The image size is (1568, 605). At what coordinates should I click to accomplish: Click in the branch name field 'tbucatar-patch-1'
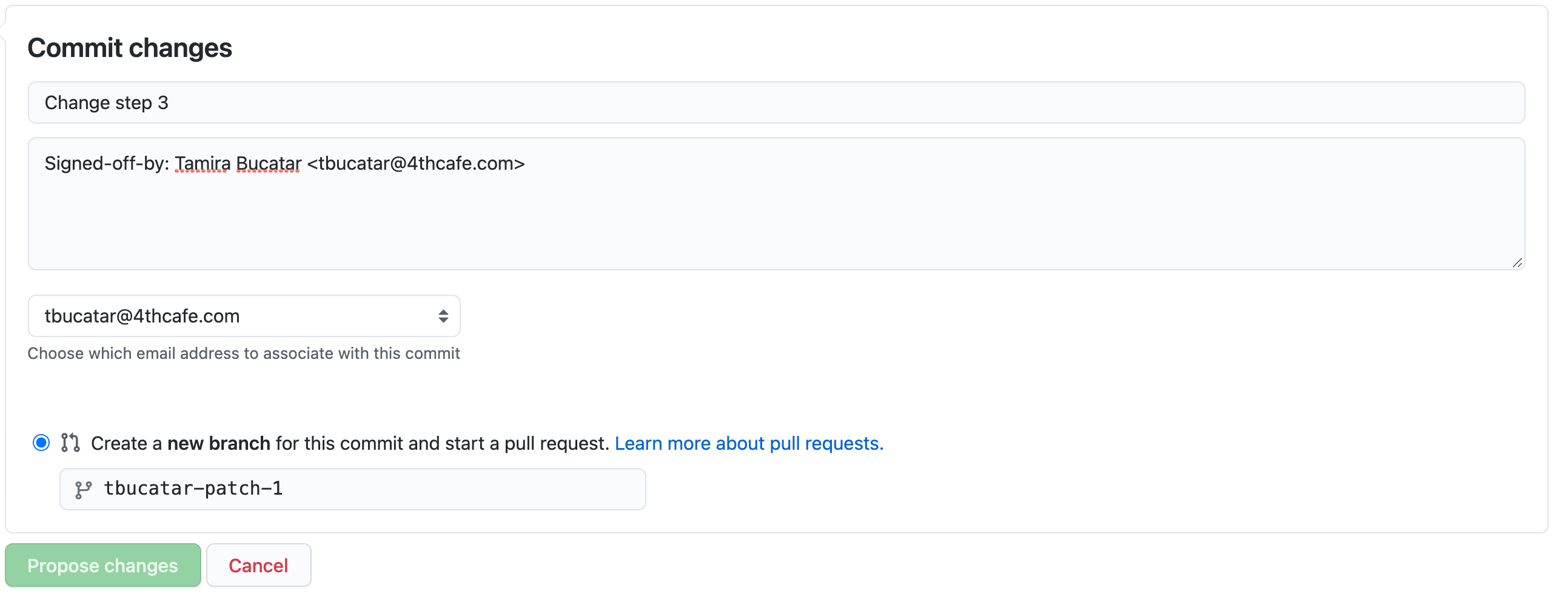(365, 489)
